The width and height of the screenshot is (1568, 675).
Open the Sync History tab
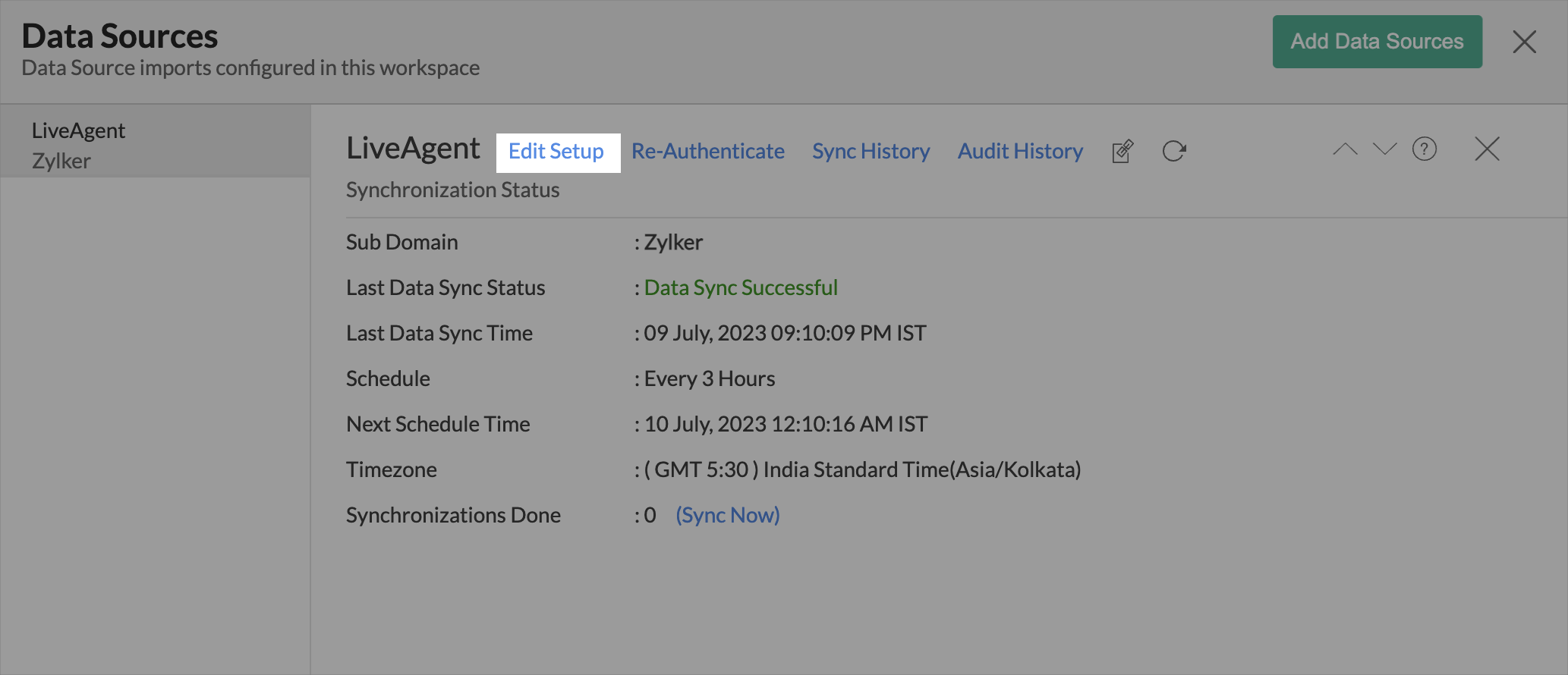[x=871, y=152]
